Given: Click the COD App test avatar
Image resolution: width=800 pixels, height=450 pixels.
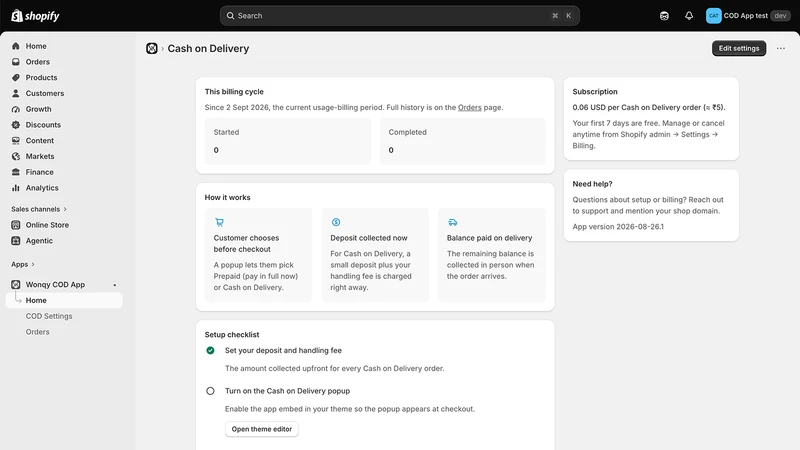Looking at the screenshot, I should [713, 16].
